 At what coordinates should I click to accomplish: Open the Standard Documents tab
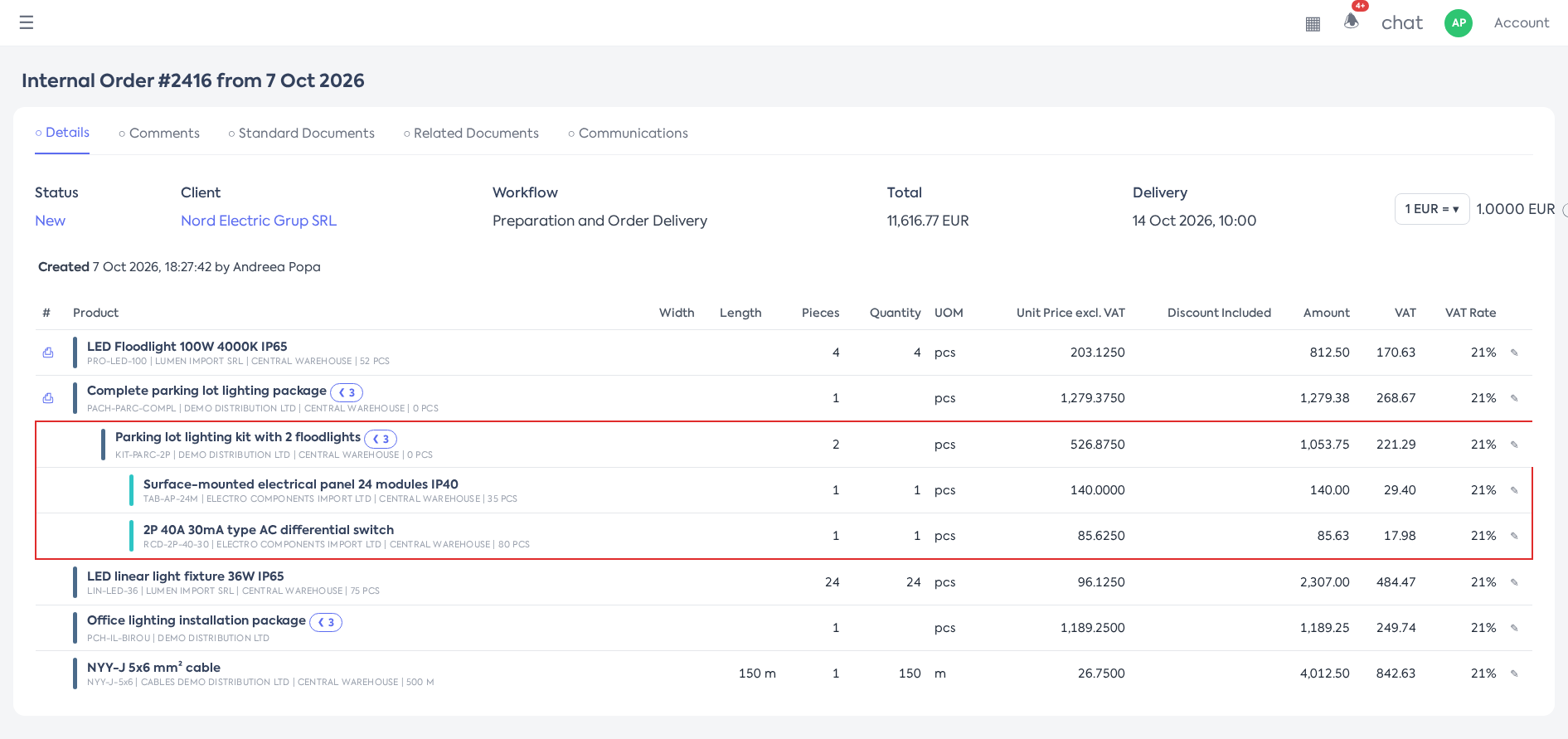pos(301,134)
